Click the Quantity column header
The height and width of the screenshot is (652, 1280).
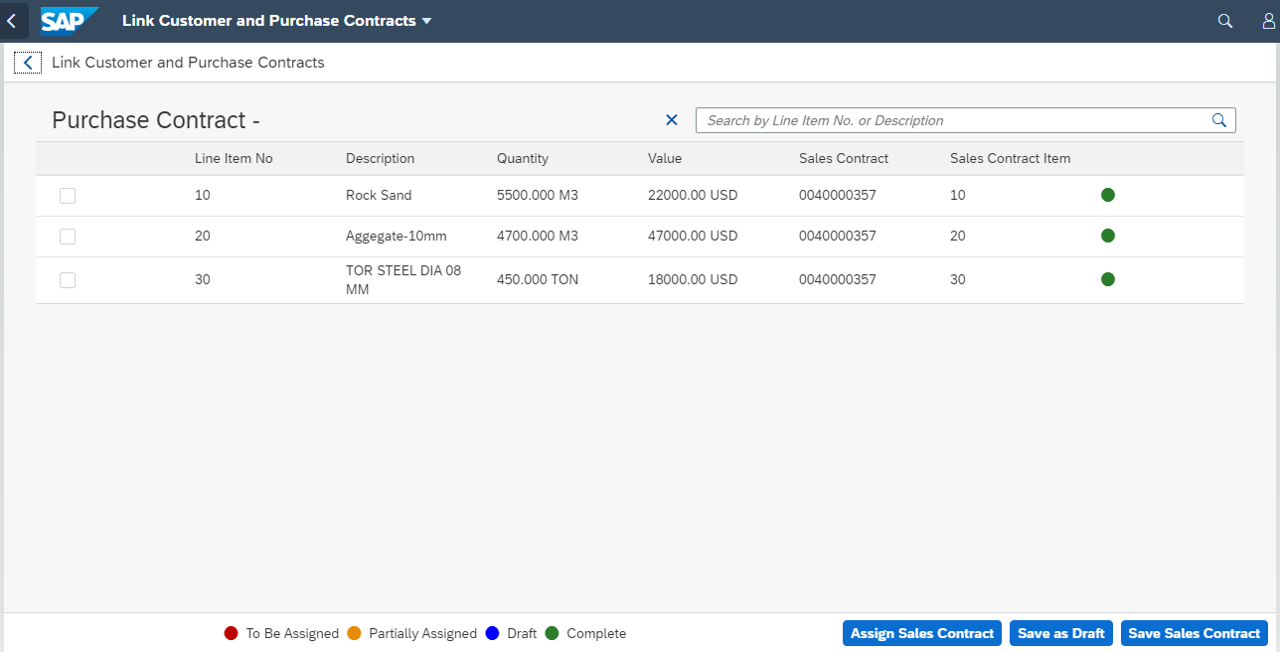522,158
